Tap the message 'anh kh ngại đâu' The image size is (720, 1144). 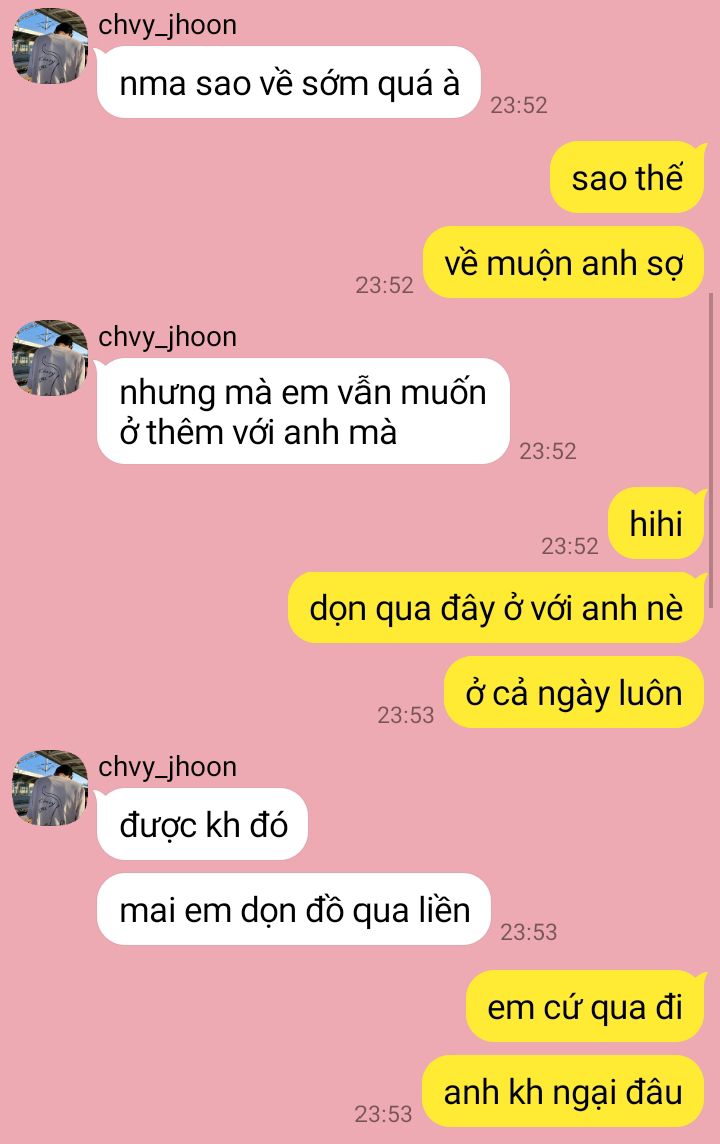click(563, 1091)
